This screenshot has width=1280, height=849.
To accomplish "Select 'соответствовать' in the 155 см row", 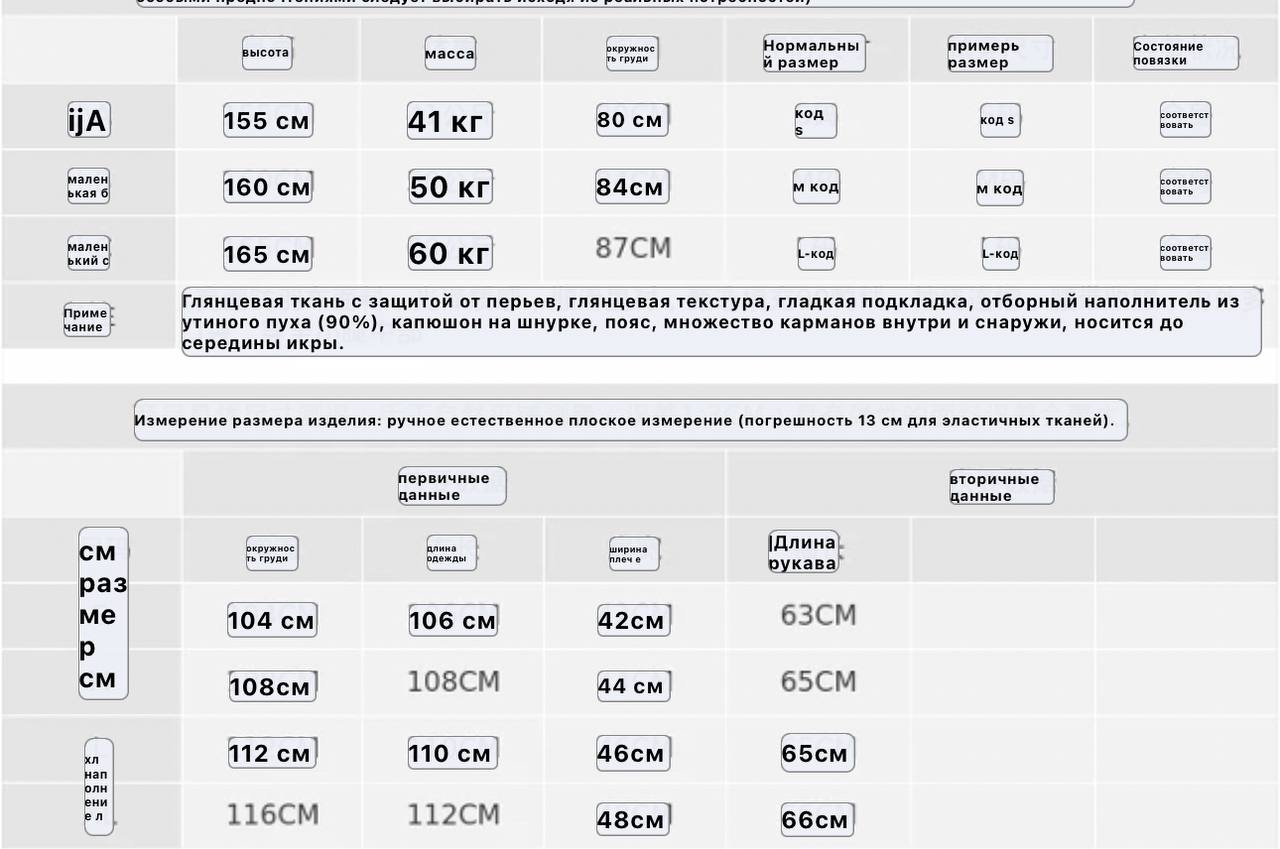I will tap(1185, 120).
